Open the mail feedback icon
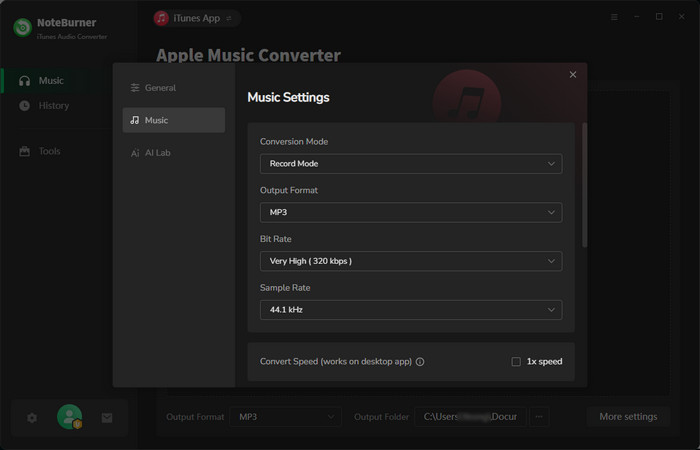This screenshot has height=450, width=700. pyautogui.click(x=107, y=418)
